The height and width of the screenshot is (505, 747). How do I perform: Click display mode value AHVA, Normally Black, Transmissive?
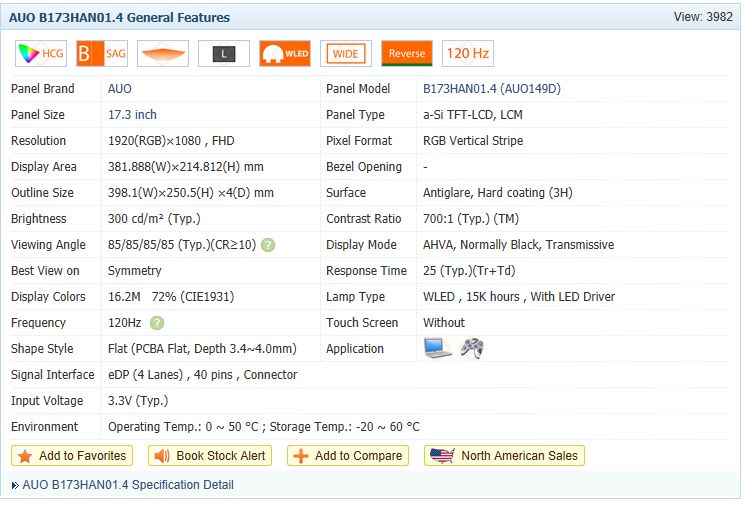tap(519, 245)
